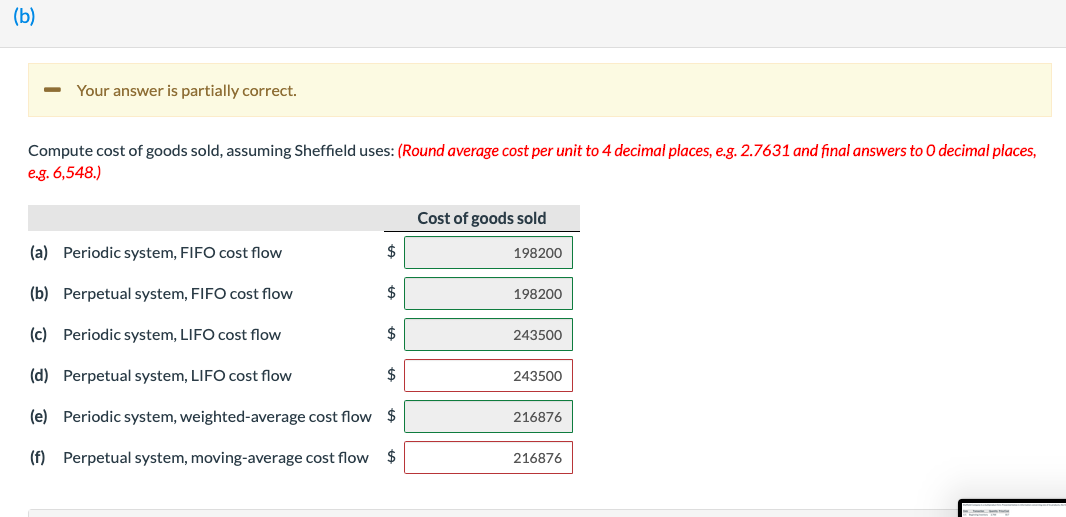Image resolution: width=1066 pixels, height=517 pixels.
Task: Click the '(a) Periodic system, FIFO cost flow' label
Action: click(x=156, y=253)
